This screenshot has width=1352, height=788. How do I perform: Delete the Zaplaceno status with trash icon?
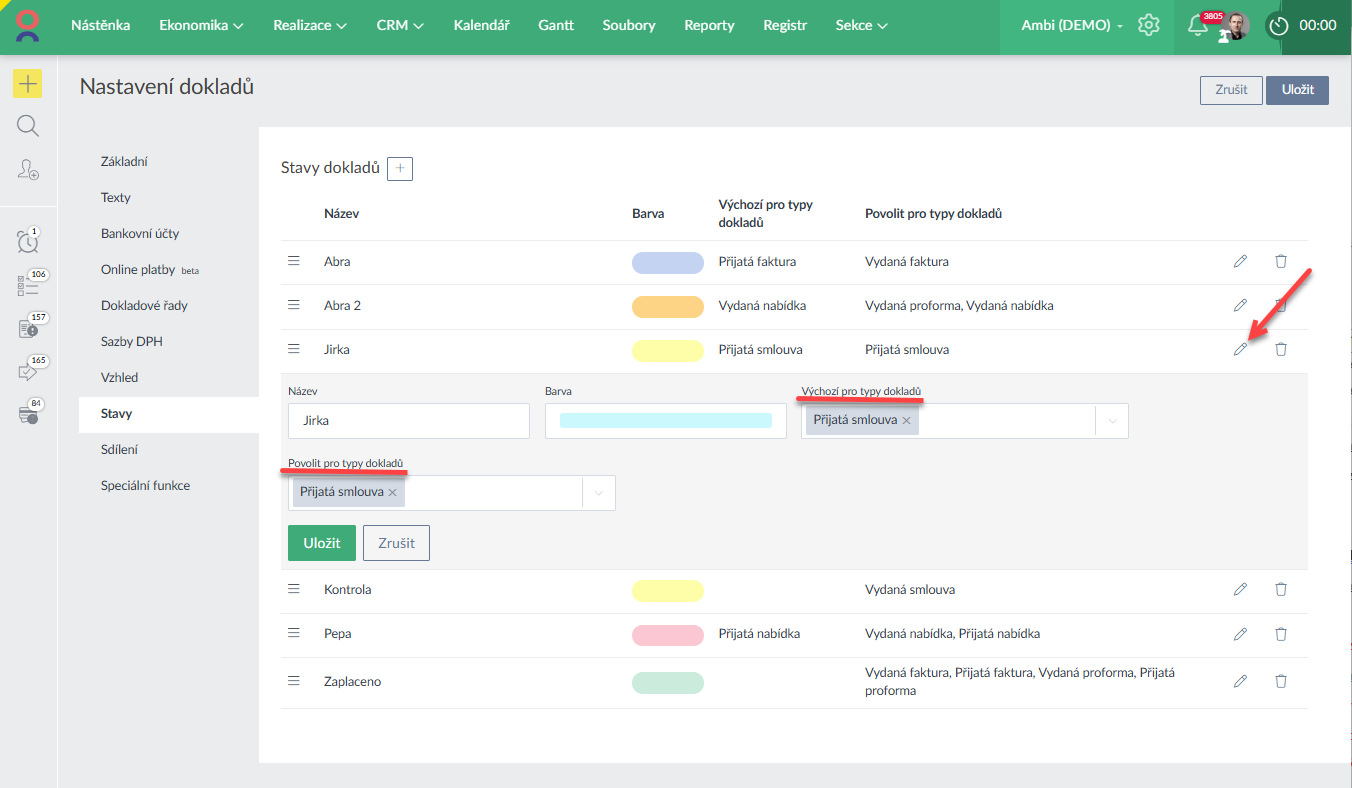[1281, 682]
